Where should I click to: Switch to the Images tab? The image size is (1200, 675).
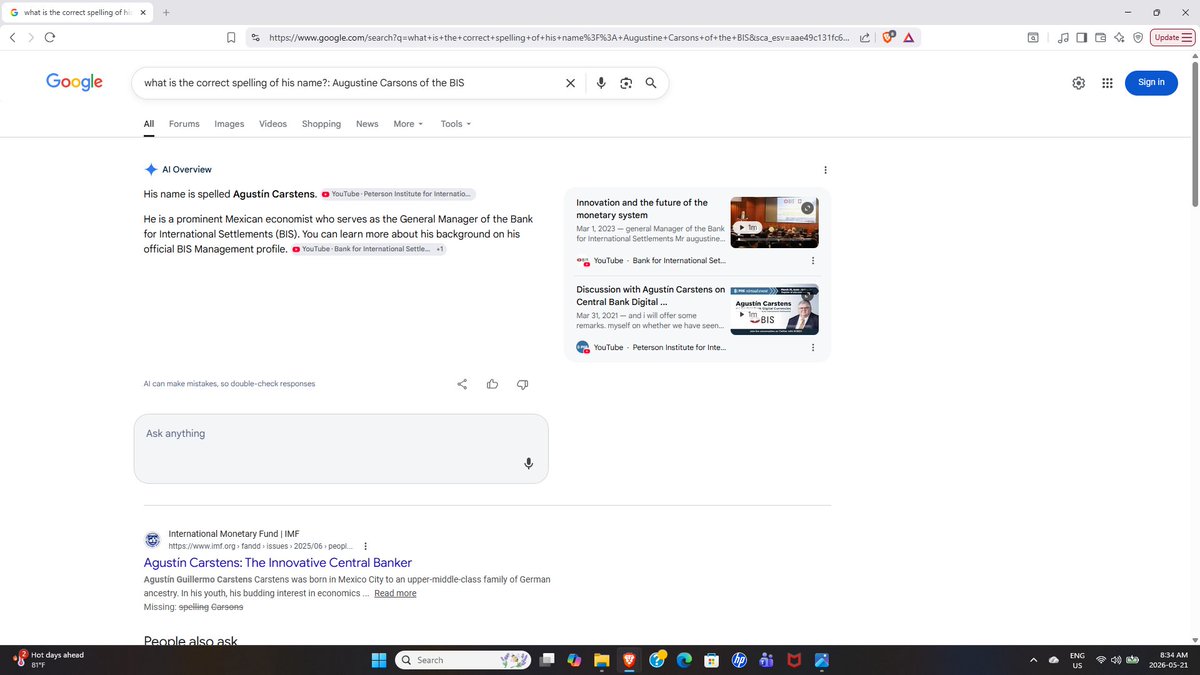click(x=229, y=124)
